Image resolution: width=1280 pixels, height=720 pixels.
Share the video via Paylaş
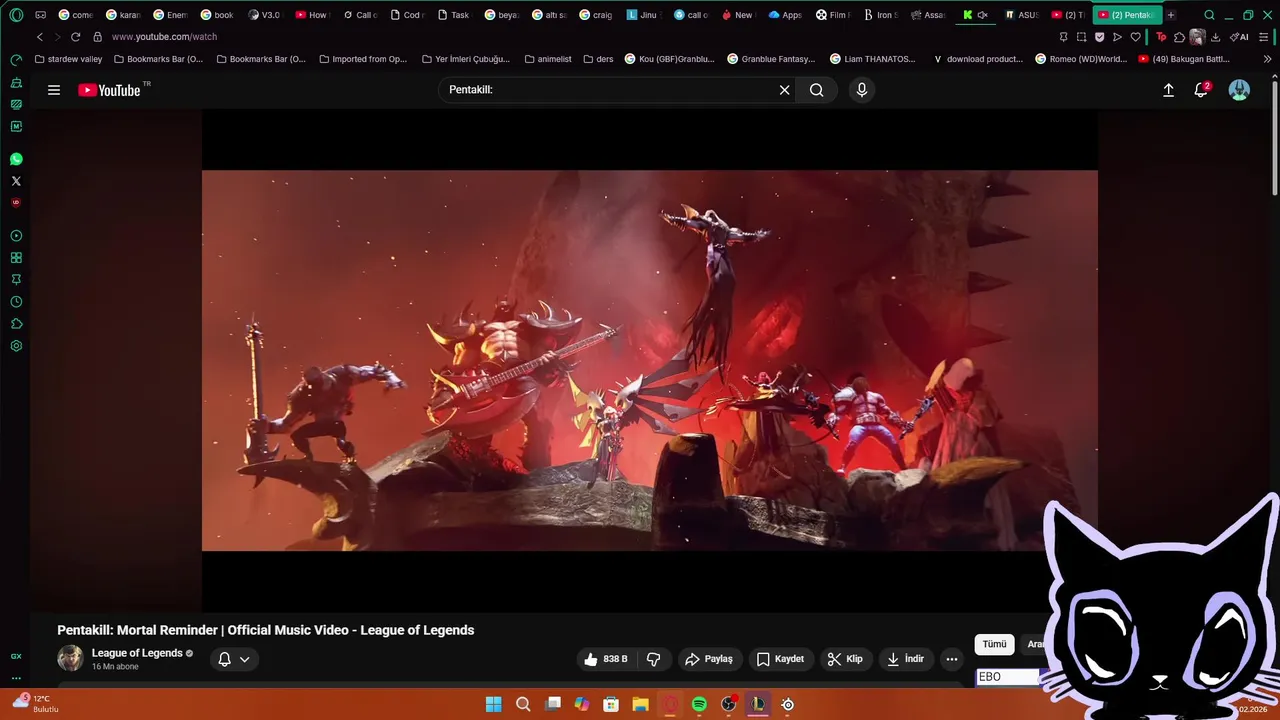pos(709,659)
